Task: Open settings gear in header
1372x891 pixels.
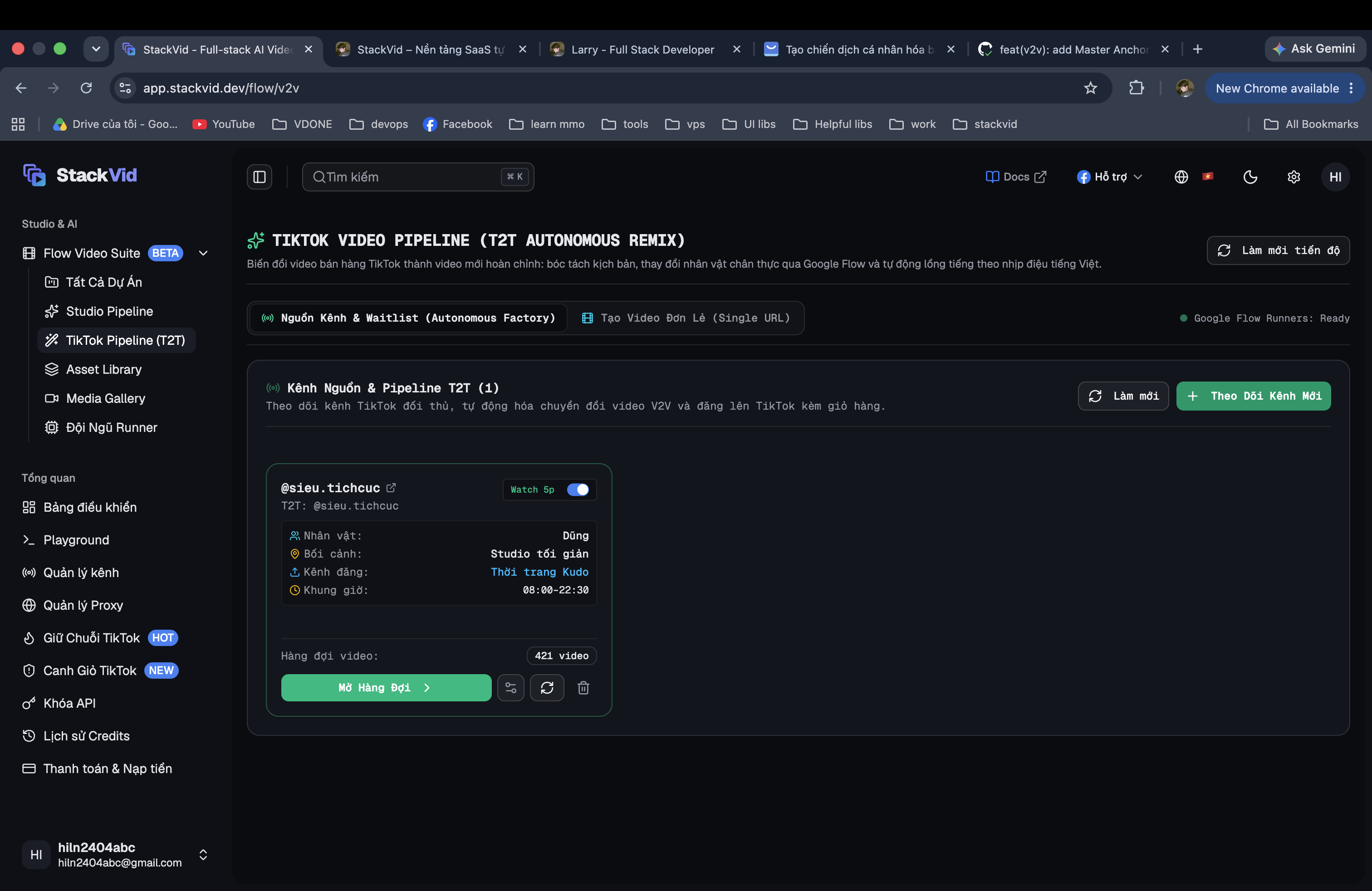Action: point(1294,177)
